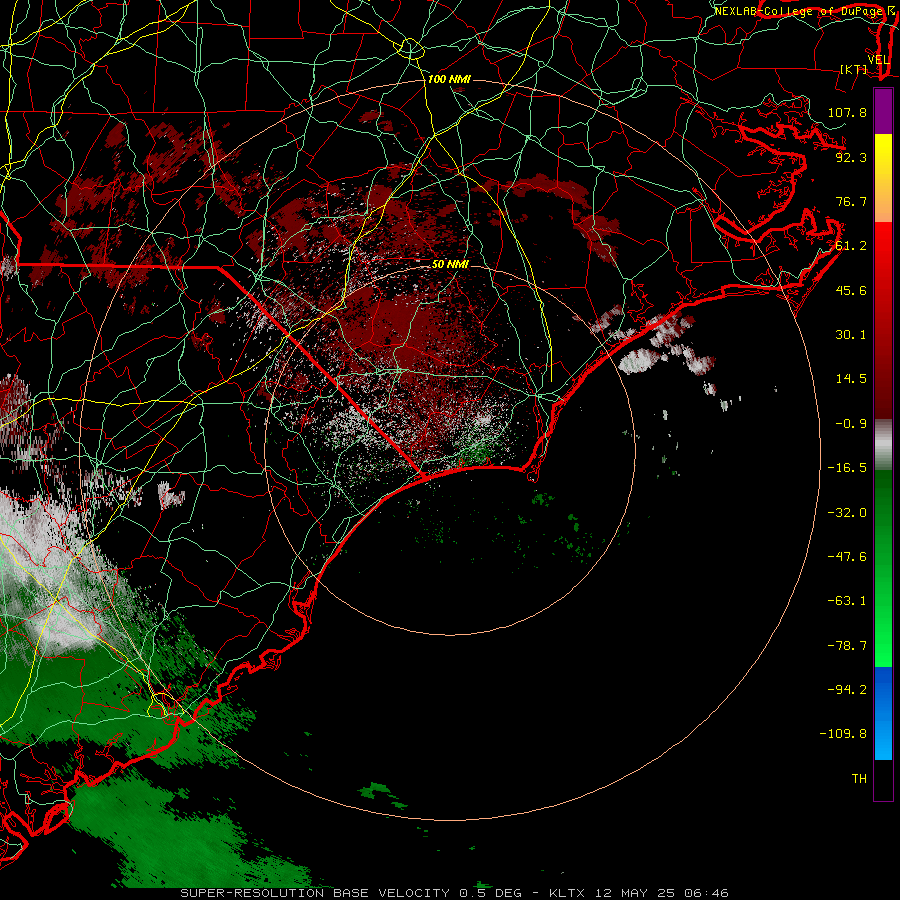Image resolution: width=900 pixels, height=900 pixels.
Task: Select the 45.6 velocity scale value
Action: point(851,290)
